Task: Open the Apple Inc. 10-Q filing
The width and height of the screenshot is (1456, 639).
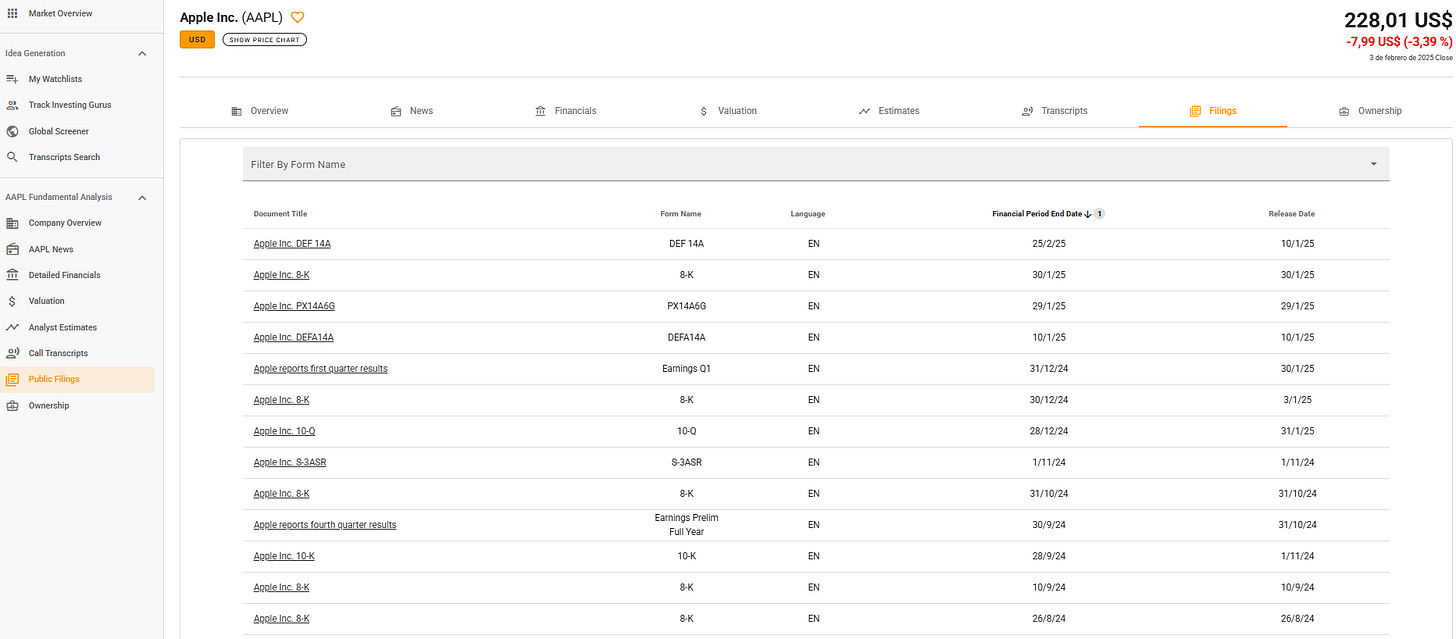Action: (285, 431)
